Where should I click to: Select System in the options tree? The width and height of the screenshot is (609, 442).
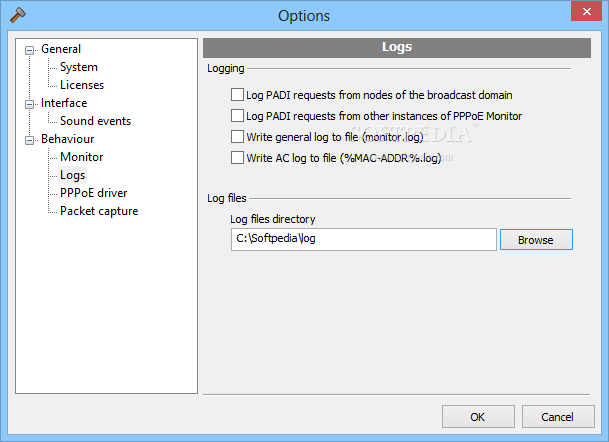[79, 67]
